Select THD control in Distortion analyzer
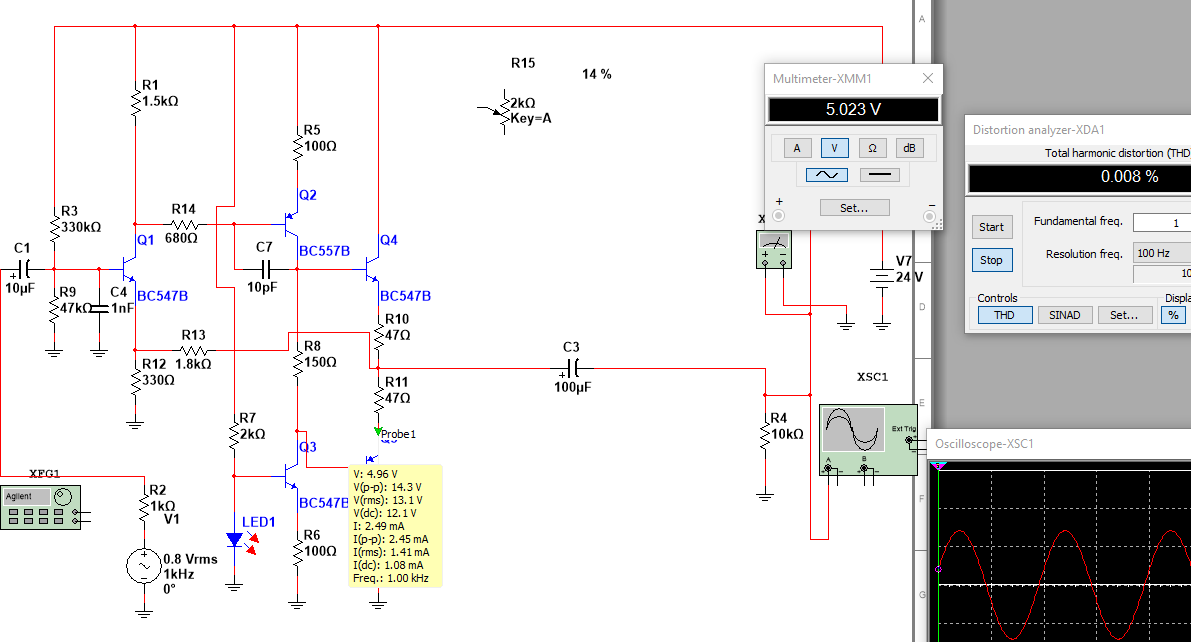1191x642 pixels. pyautogui.click(x=1004, y=315)
